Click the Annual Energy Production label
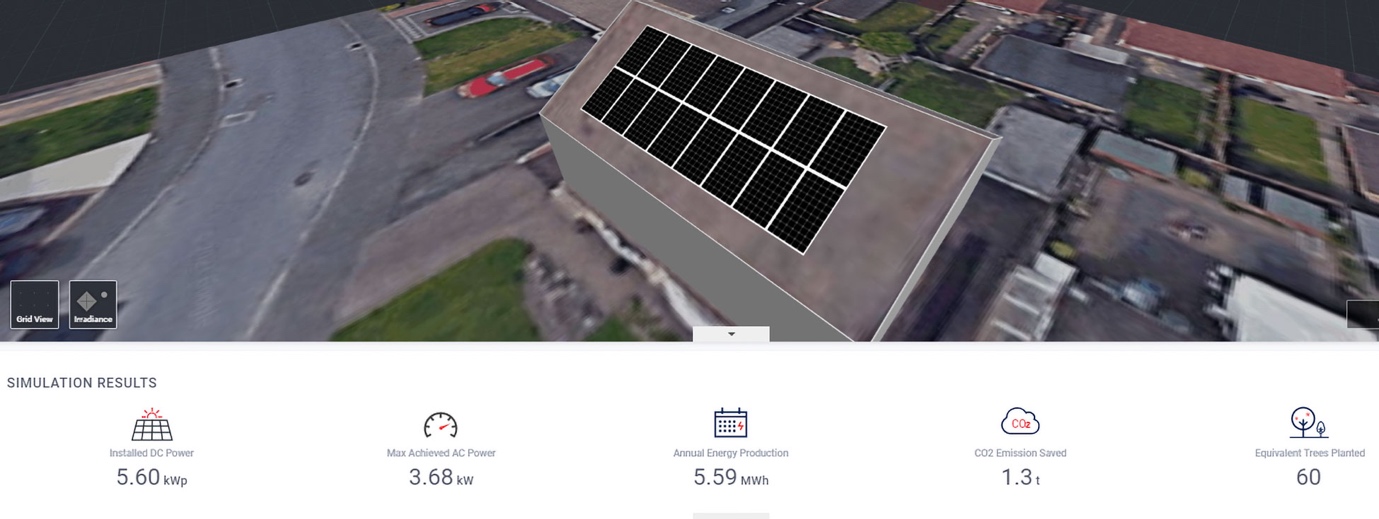 tap(731, 453)
